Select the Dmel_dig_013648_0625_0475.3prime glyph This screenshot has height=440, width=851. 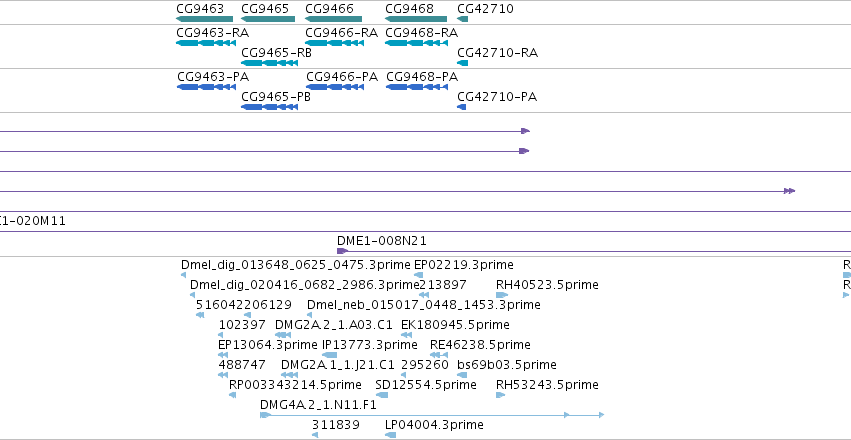(183, 275)
